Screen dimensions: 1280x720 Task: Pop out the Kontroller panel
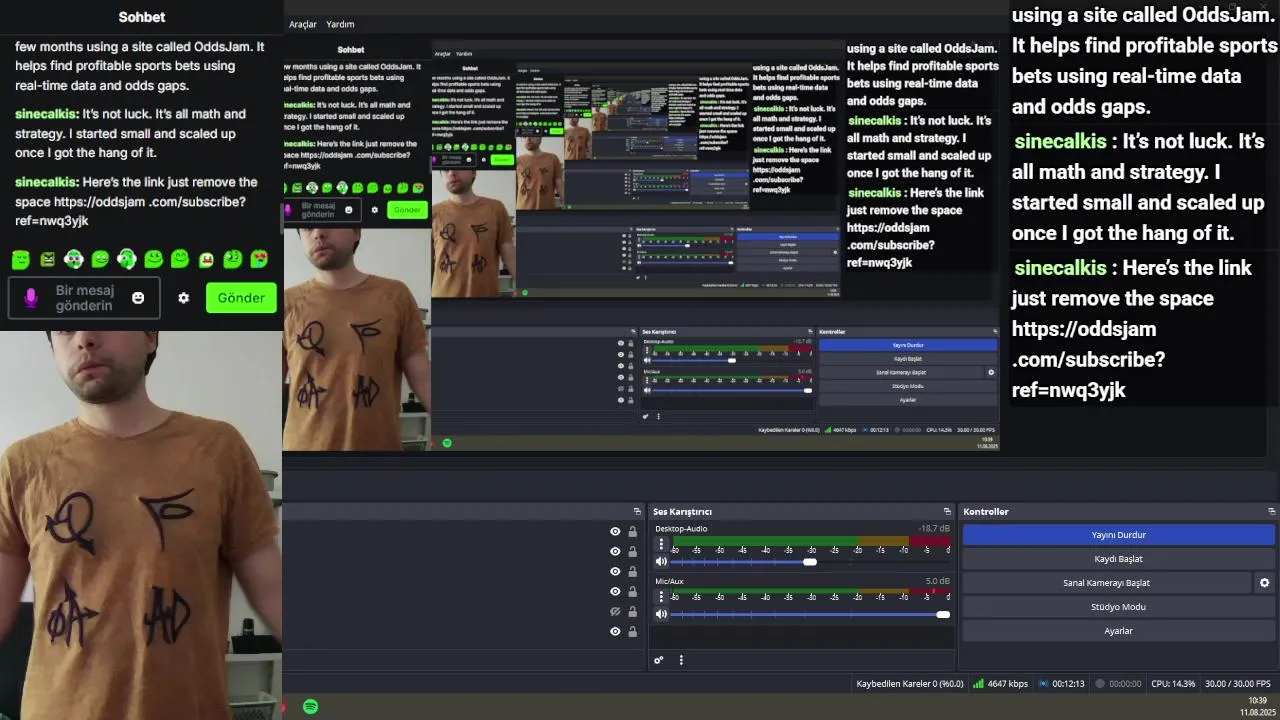tap(1271, 512)
